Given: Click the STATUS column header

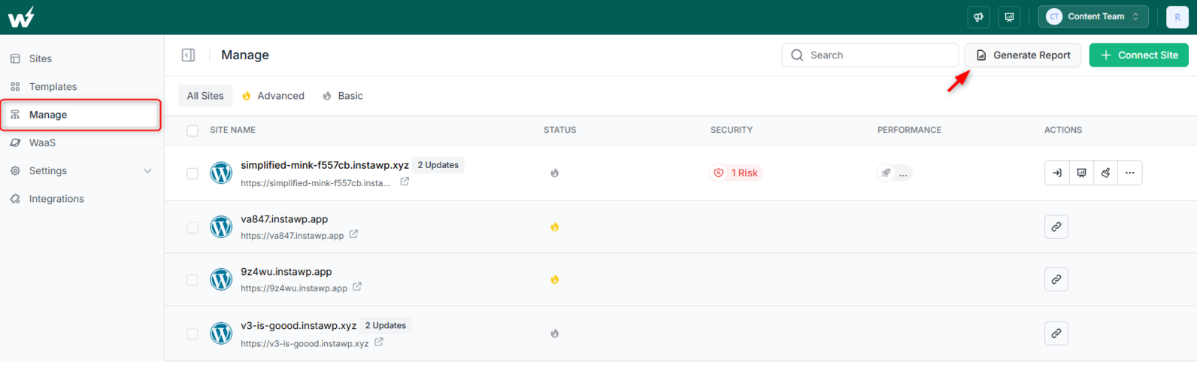Looking at the screenshot, I should [560, 130].
